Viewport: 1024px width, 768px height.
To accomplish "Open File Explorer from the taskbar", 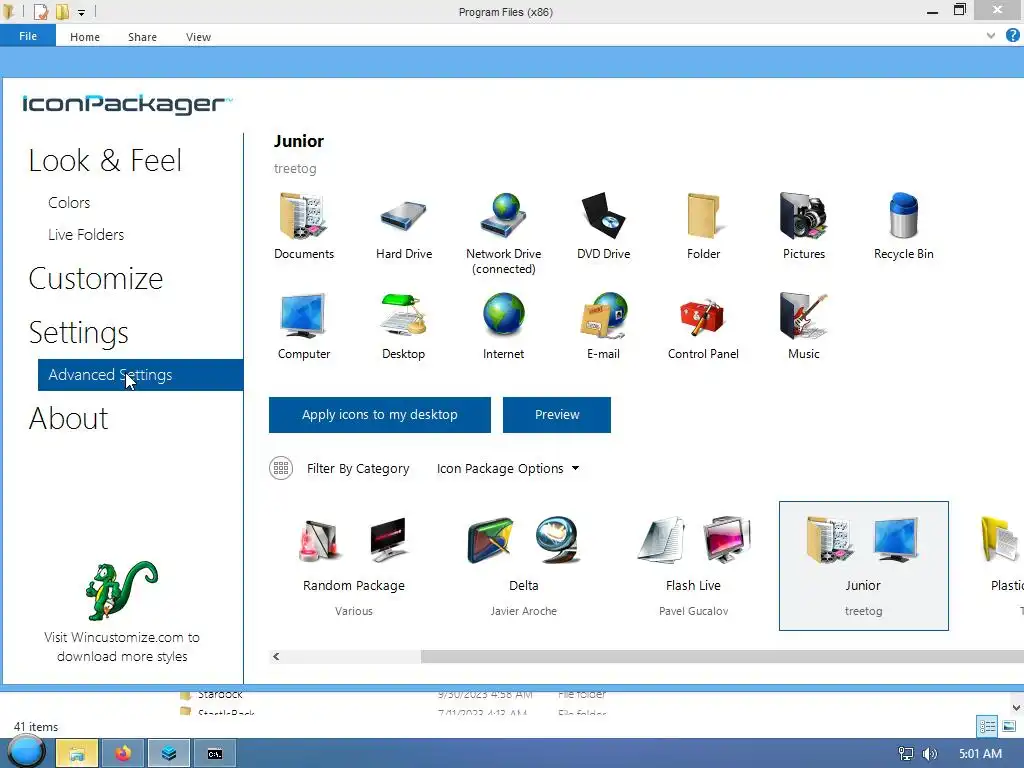I will (x=77, y=754).
